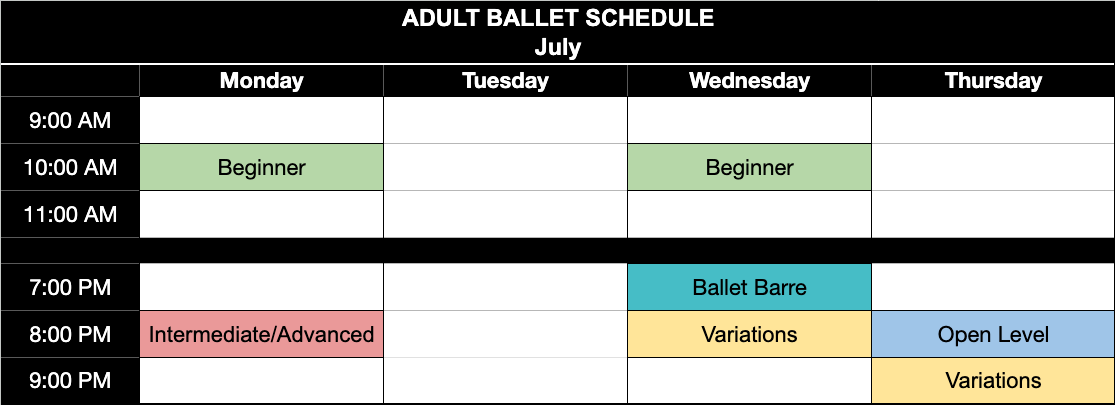1115x405 pixels.
Task: Click the Wednesday column header
Action: (x=749, y=81)
